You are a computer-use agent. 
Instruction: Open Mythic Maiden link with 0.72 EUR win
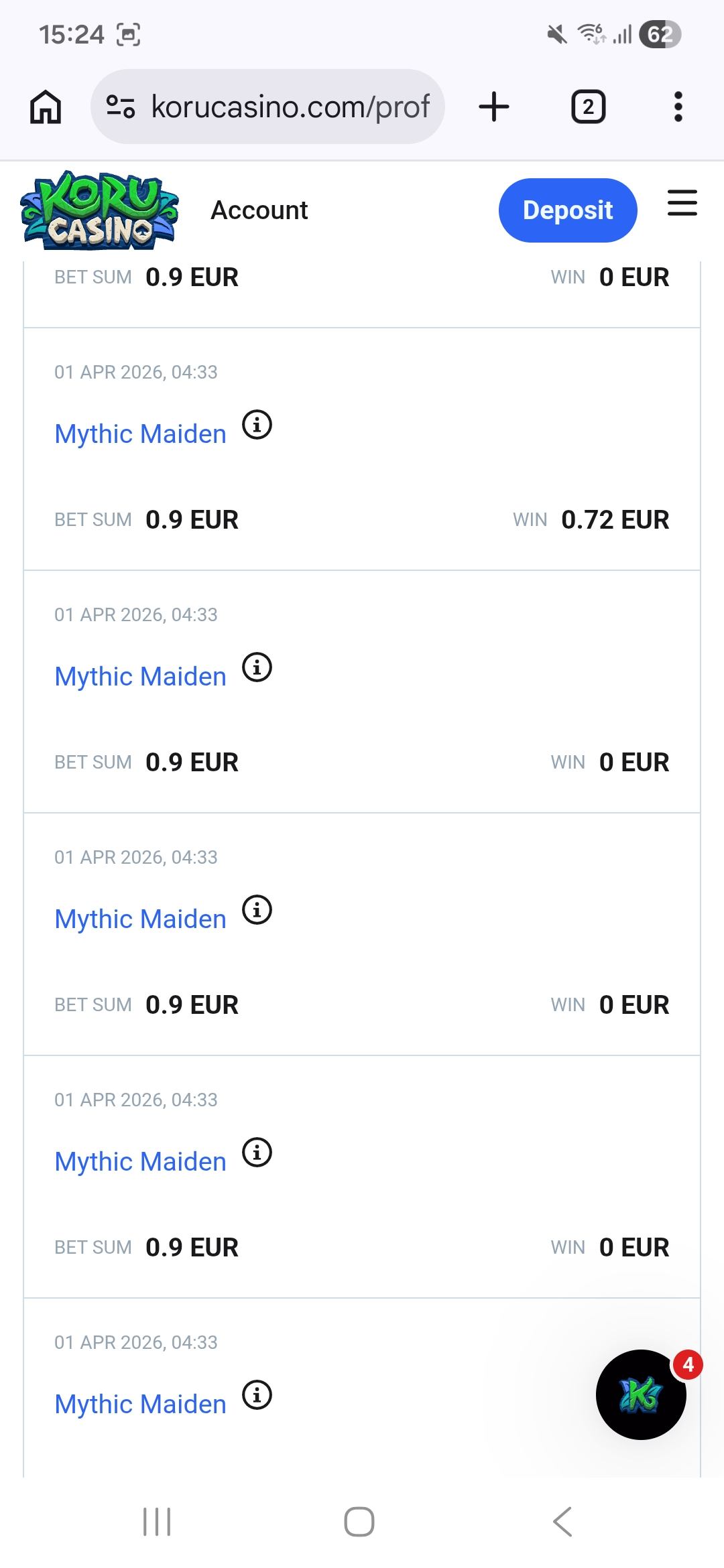[x=140, y=434]
